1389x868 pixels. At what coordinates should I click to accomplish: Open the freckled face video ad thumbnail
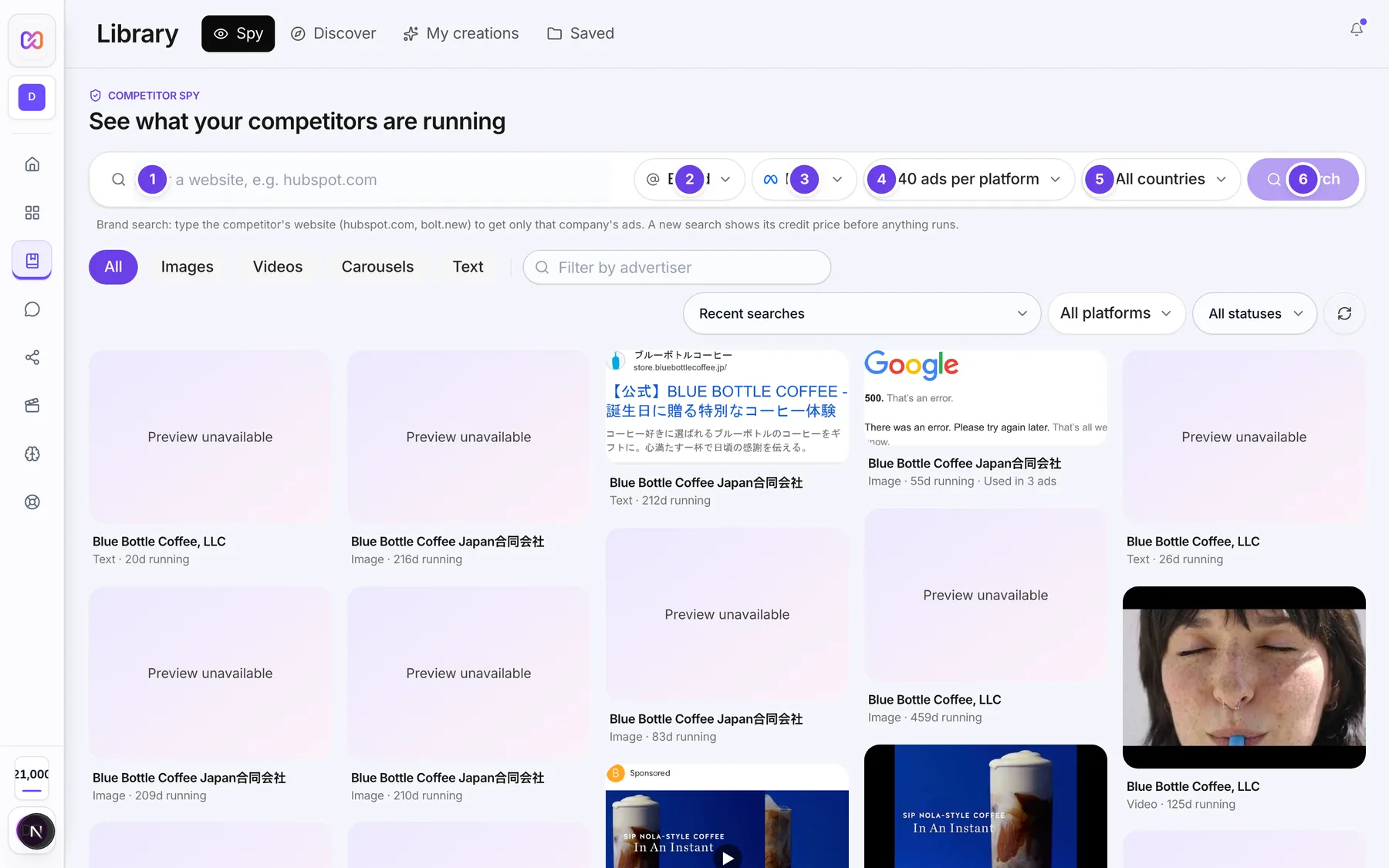point(1244,677)
